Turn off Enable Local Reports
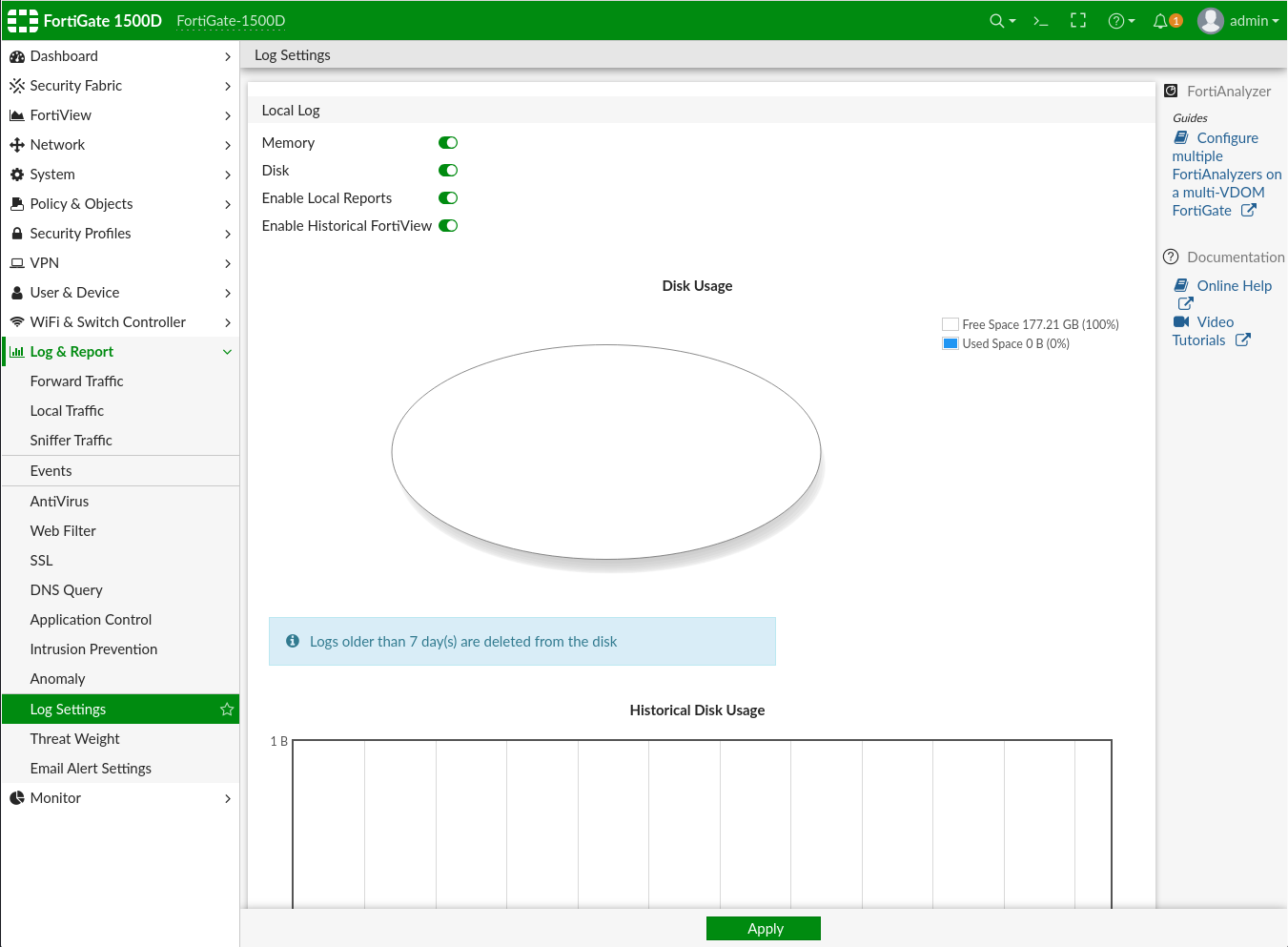The height and width of the screenshot is (947, 1288). tap(448, 198)
